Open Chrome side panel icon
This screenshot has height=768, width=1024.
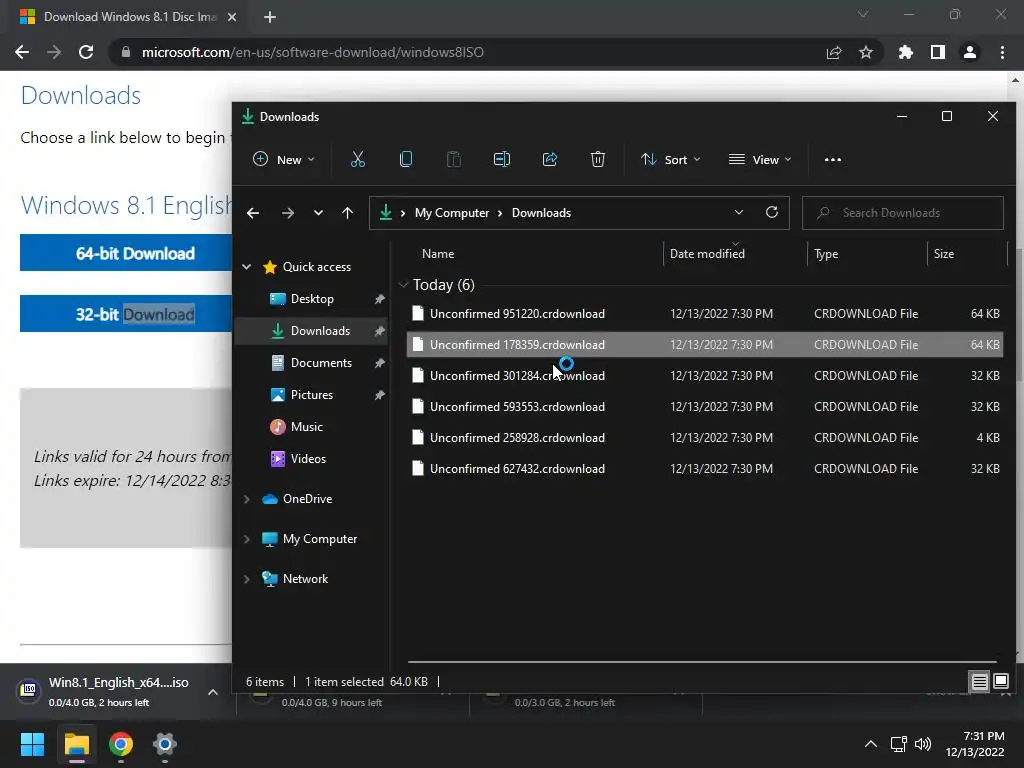(x=938, y=52)
